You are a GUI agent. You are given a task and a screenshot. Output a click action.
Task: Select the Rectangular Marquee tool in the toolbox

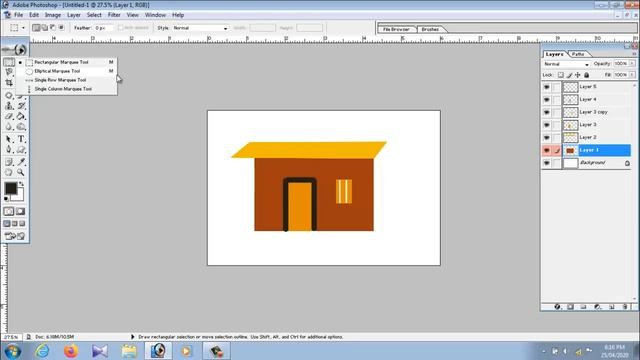[x=9, y=62]
